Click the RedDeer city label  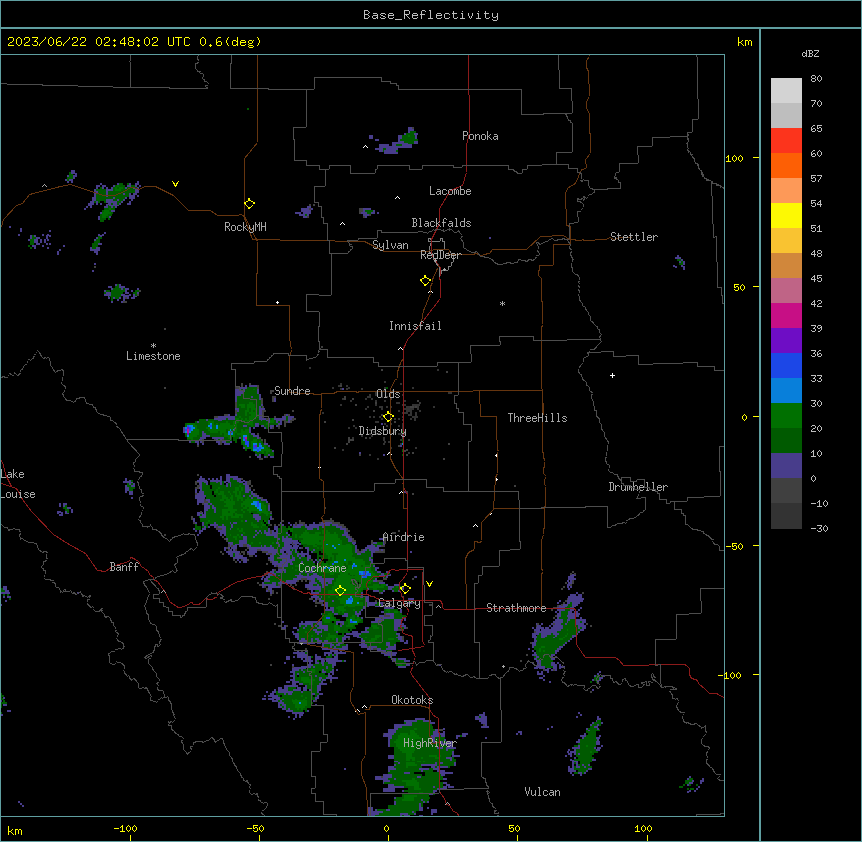click(x=440, y=255)
